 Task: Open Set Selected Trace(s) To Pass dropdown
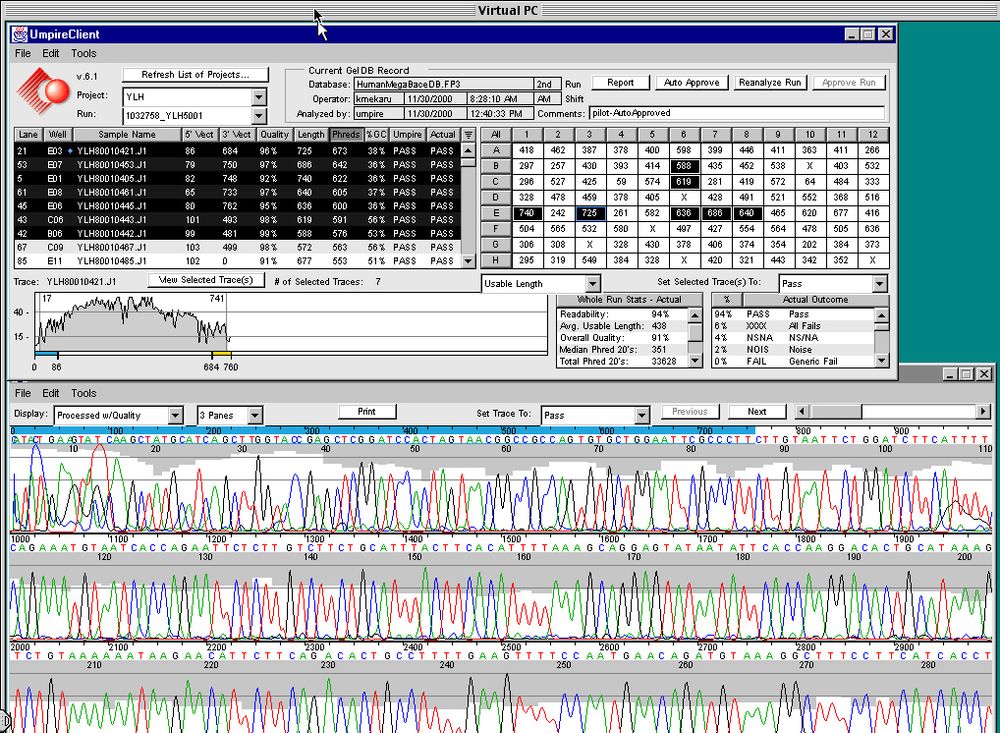(x=879, y=283)
